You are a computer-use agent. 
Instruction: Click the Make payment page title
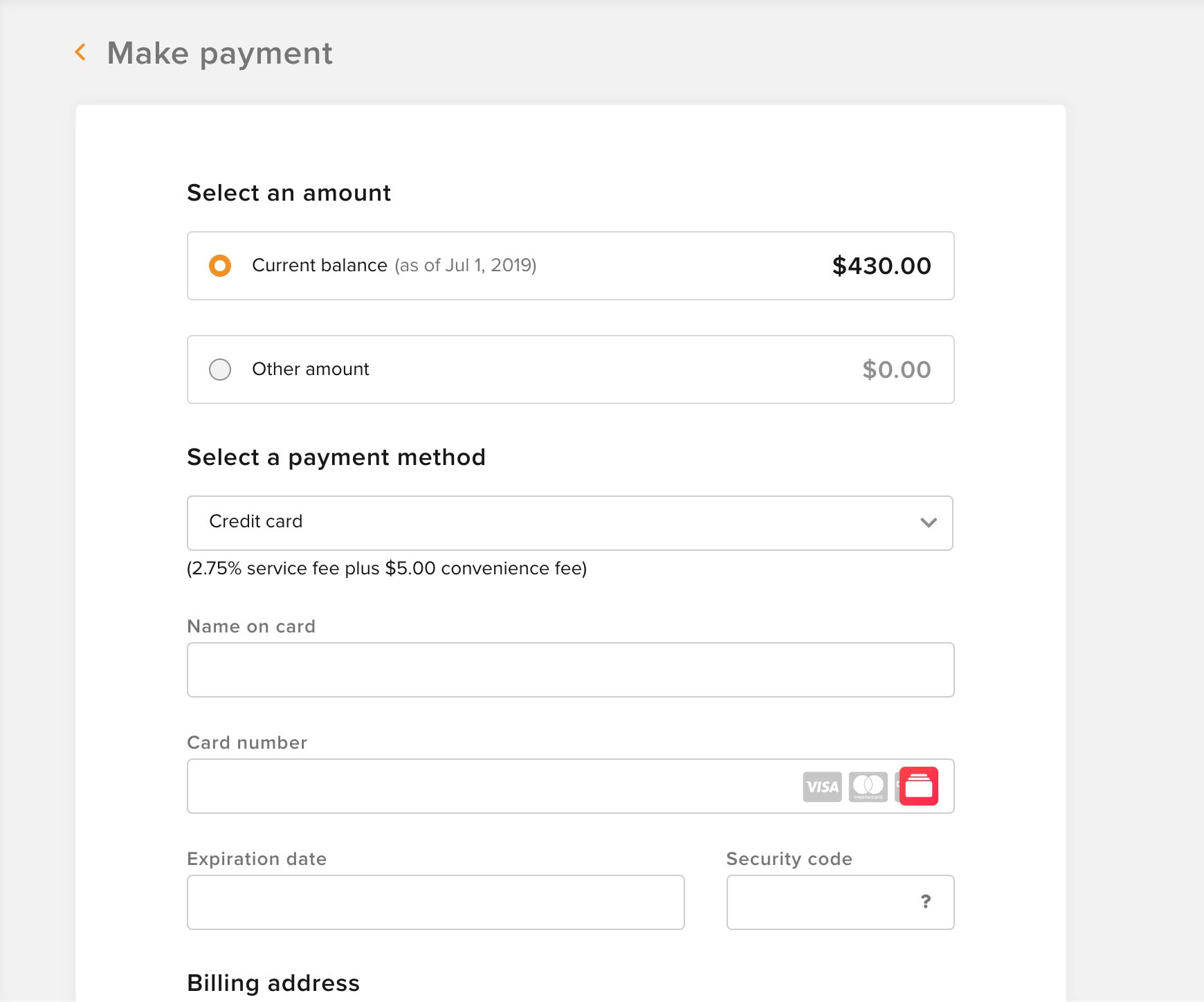tap(220, 53)
